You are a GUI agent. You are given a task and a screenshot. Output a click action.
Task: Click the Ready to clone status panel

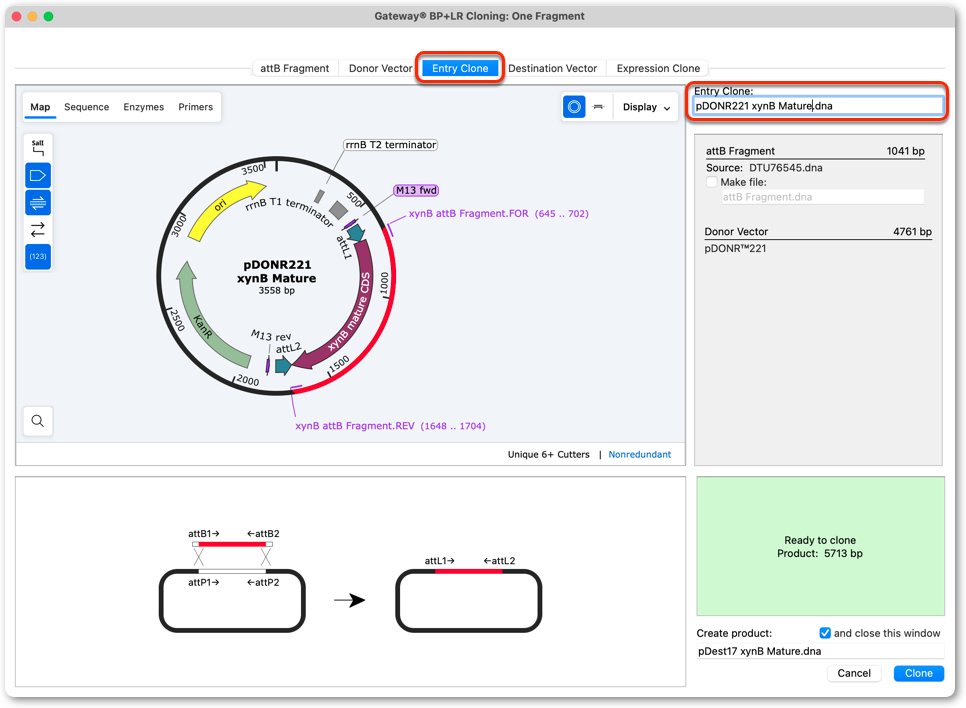coord(820,546)
